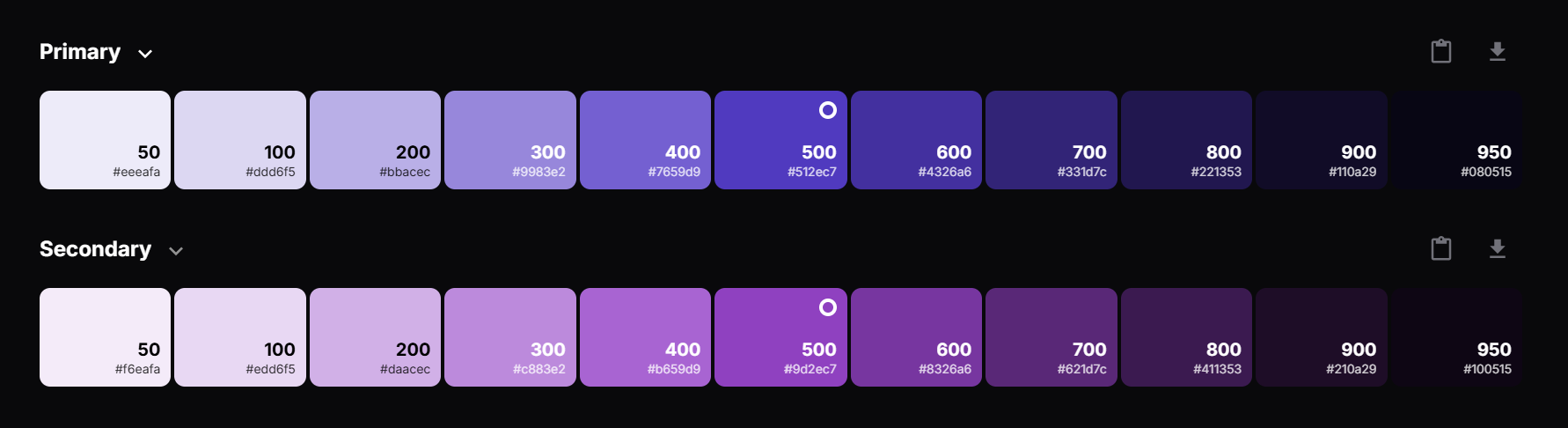Select Primary 50 swatch #eeeafa
This screenshot has width=1568, height=428.
(106, 140)
